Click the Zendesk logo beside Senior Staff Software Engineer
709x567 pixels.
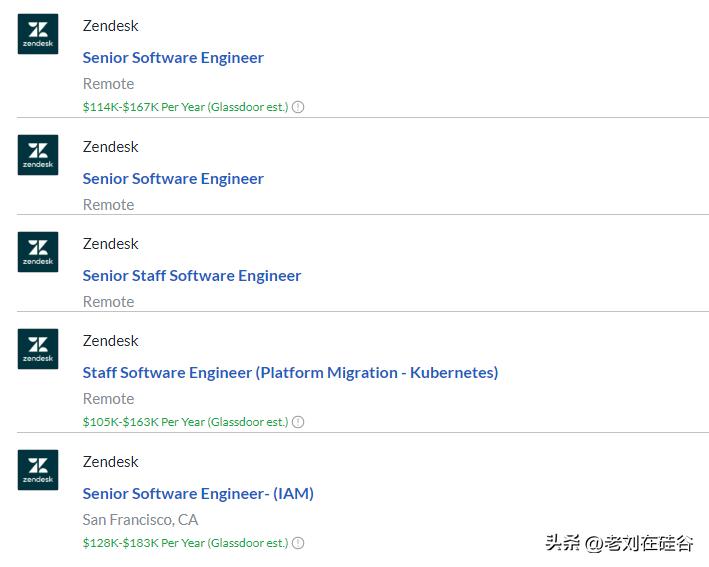[38, 252]
